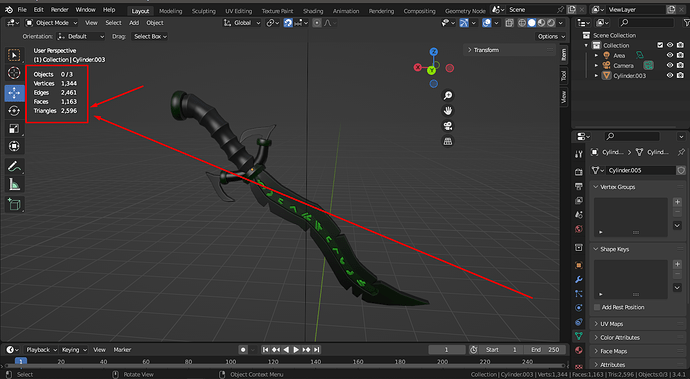Viewport: 690px width, 379px height.
Task: Open the File menu
Action: click(22, 9)
